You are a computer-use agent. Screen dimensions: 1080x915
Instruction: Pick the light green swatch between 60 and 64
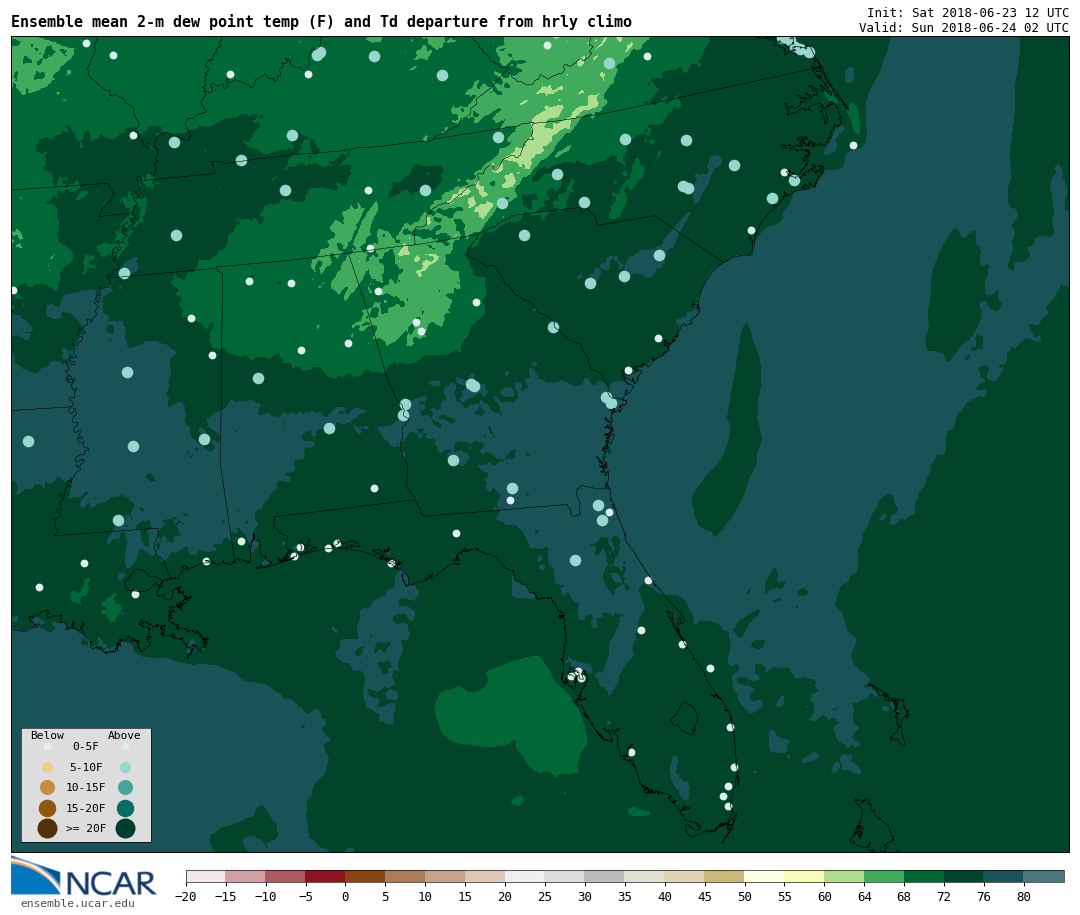tap(844, 876)
